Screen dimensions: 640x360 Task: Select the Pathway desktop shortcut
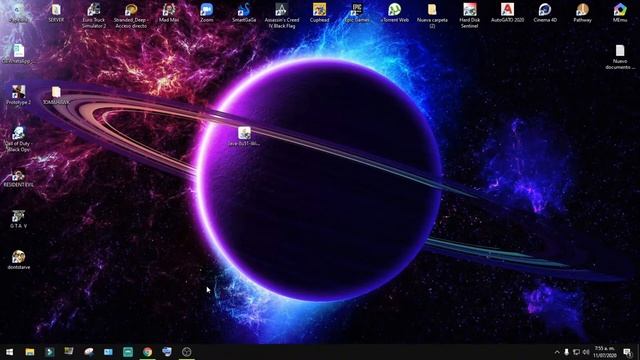coord(582,13)
